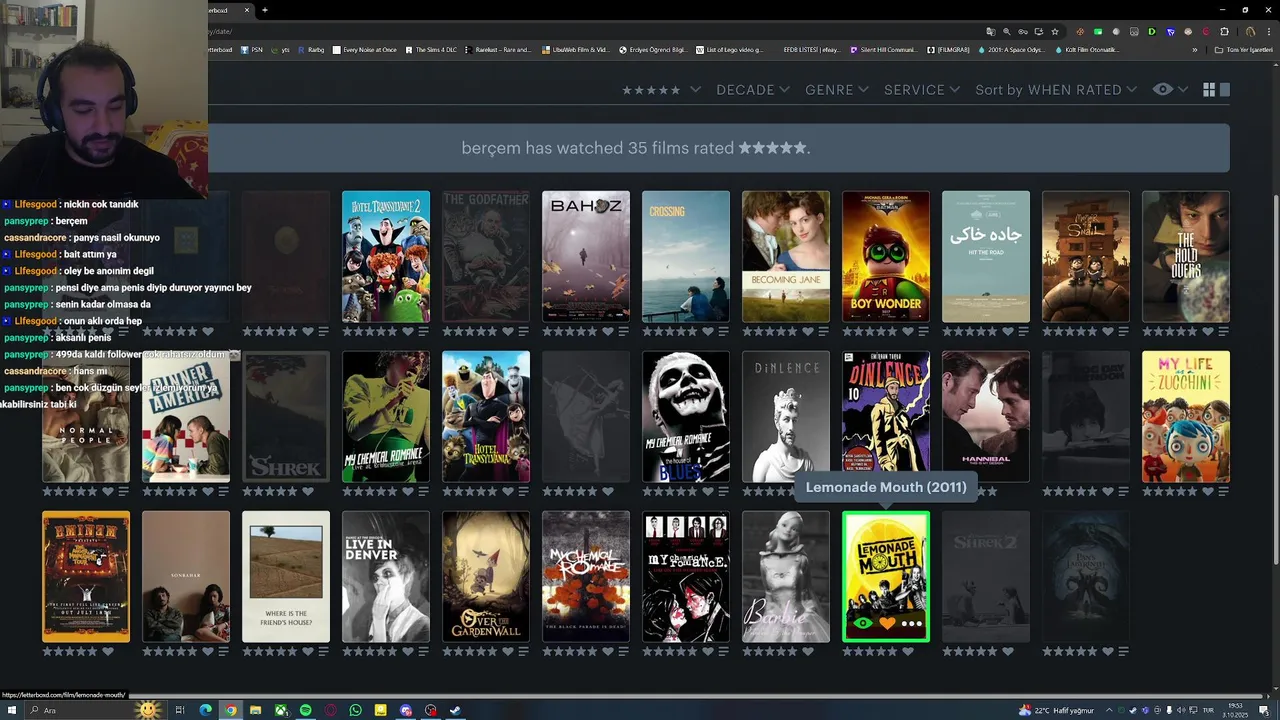Viewport: 1280px width, 720px height.
Task: Open the Hannibal film poster
Action: pos(986,417)
